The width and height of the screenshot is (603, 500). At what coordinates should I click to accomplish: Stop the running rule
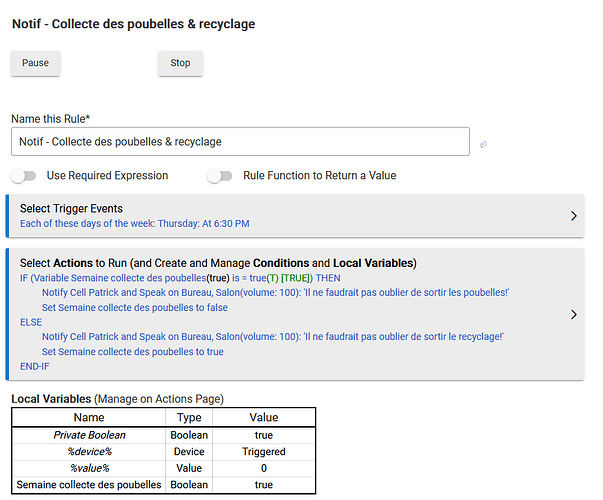[x=180, y=63]
